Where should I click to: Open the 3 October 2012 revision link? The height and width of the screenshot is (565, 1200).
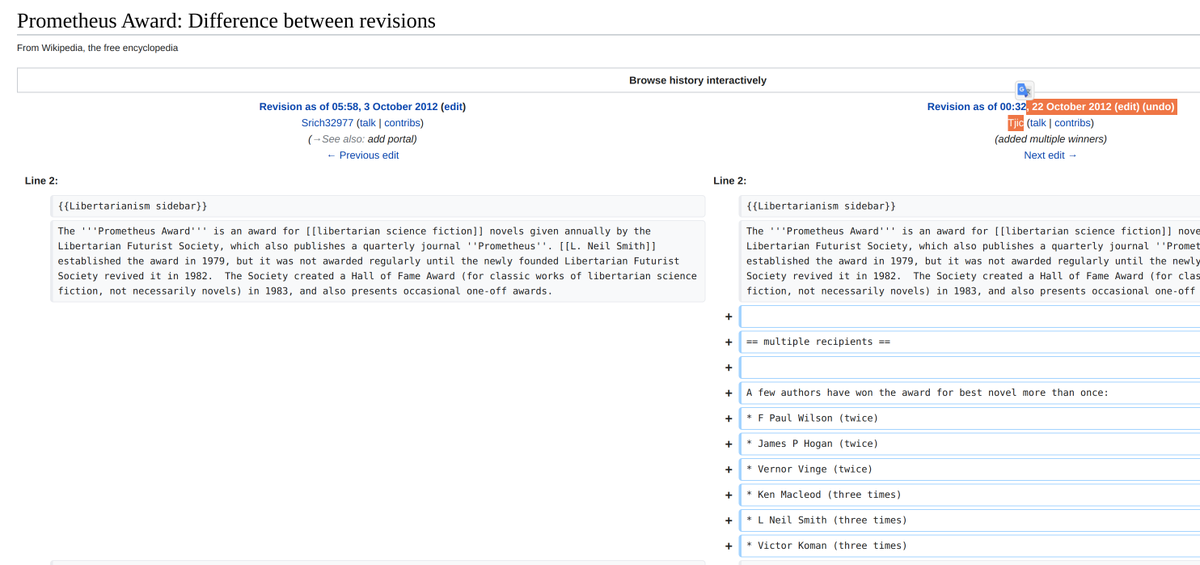(x=348, y=106)
